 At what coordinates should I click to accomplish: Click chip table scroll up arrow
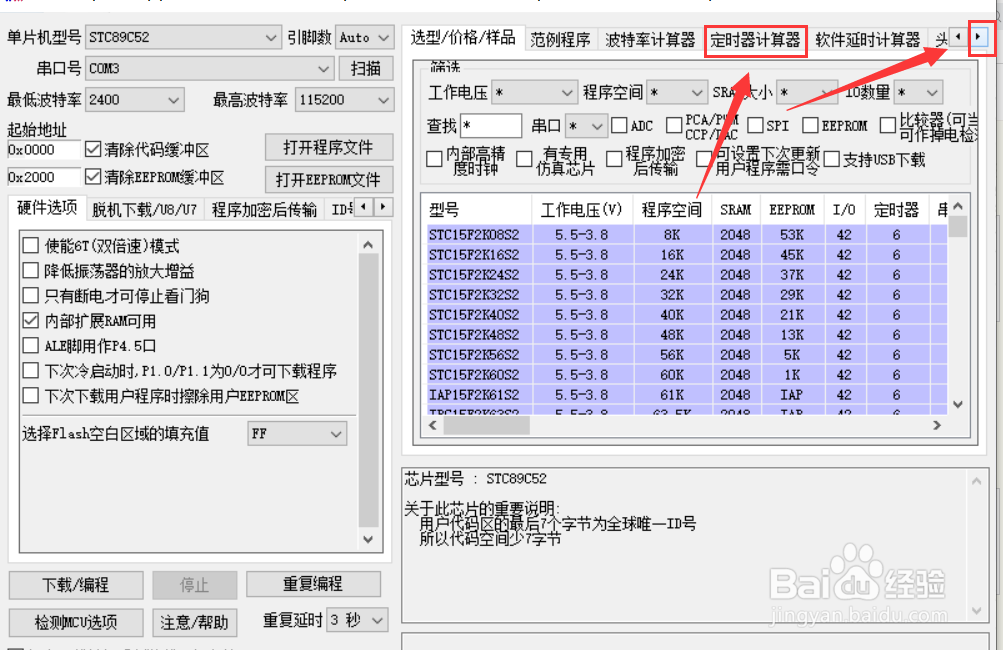[x=958, y=206]
